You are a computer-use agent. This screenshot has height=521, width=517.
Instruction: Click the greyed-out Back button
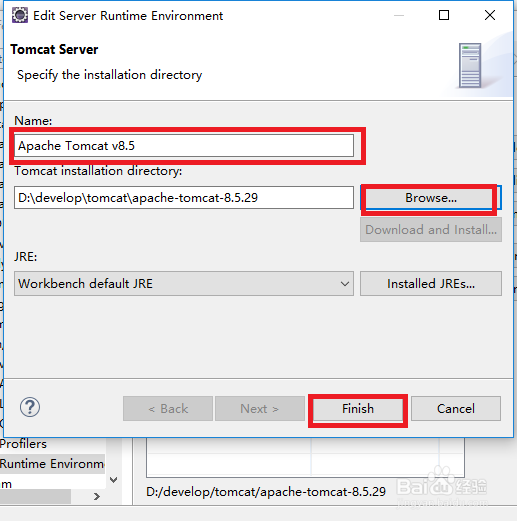click(x=168, y=409)
